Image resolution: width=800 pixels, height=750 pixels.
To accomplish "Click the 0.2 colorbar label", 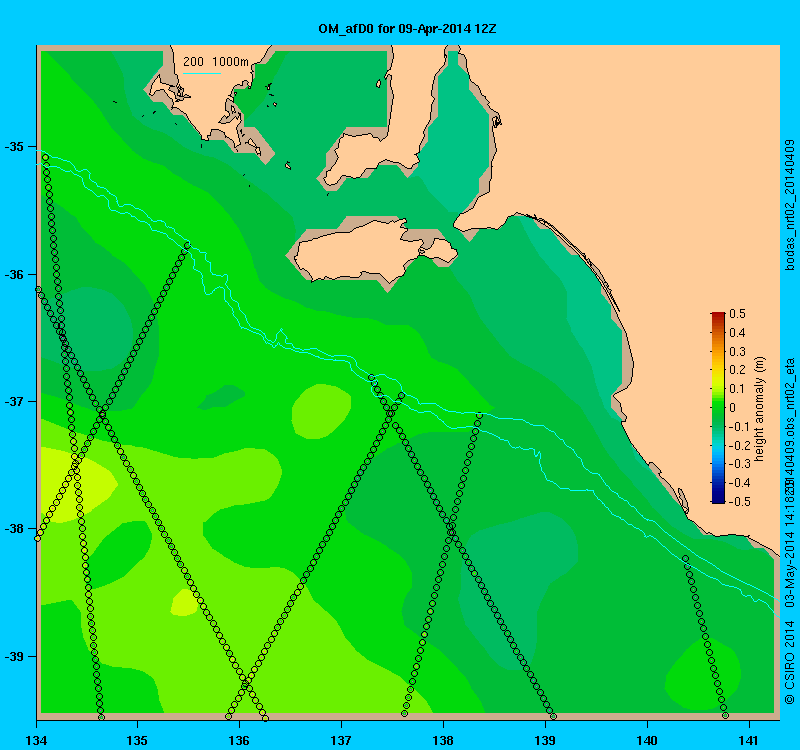I will click(x=737, y=370).
